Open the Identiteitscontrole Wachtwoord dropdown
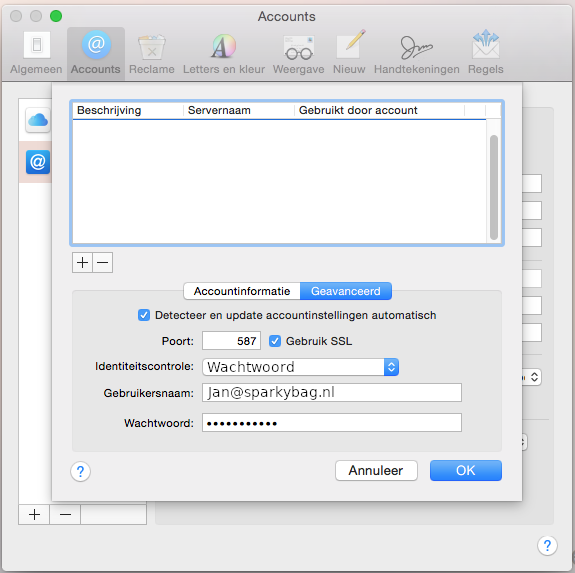The width and height of the screenshot is (575, 573). click(x=300, y=367)
